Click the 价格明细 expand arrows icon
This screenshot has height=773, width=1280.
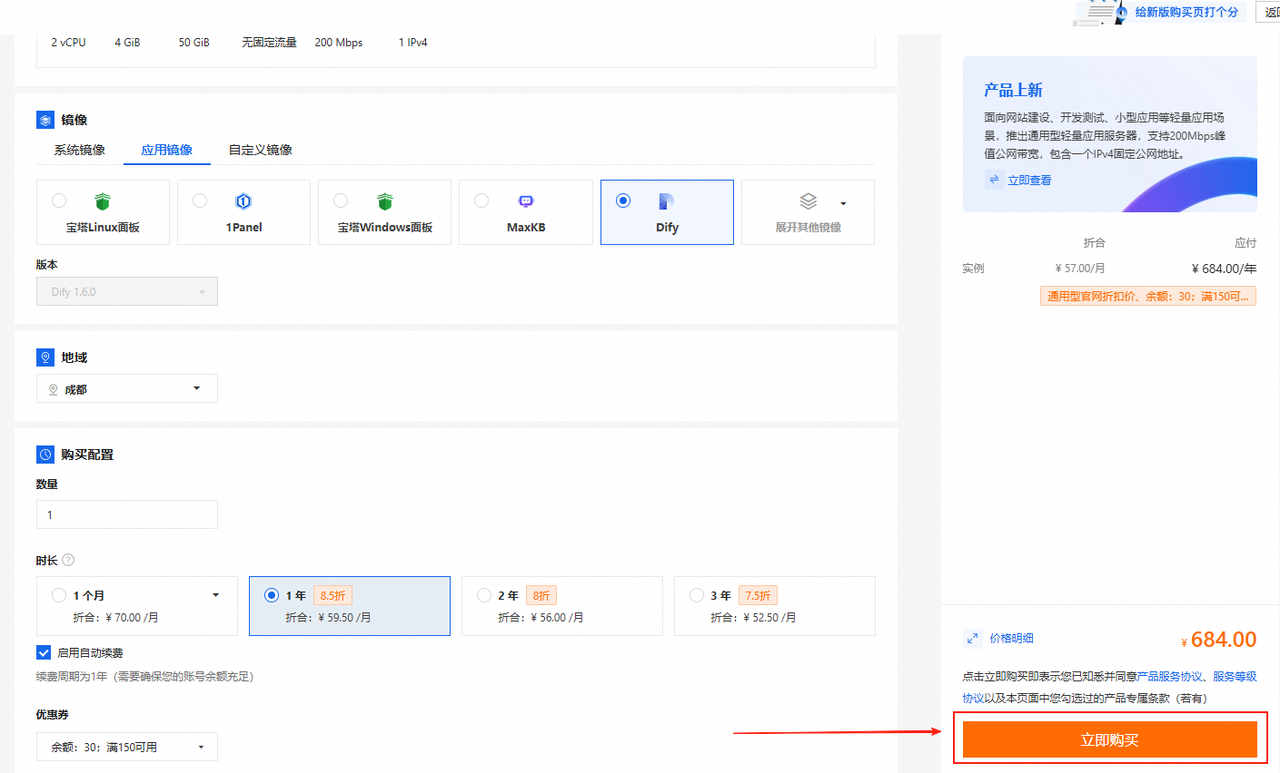click(970, 638)
